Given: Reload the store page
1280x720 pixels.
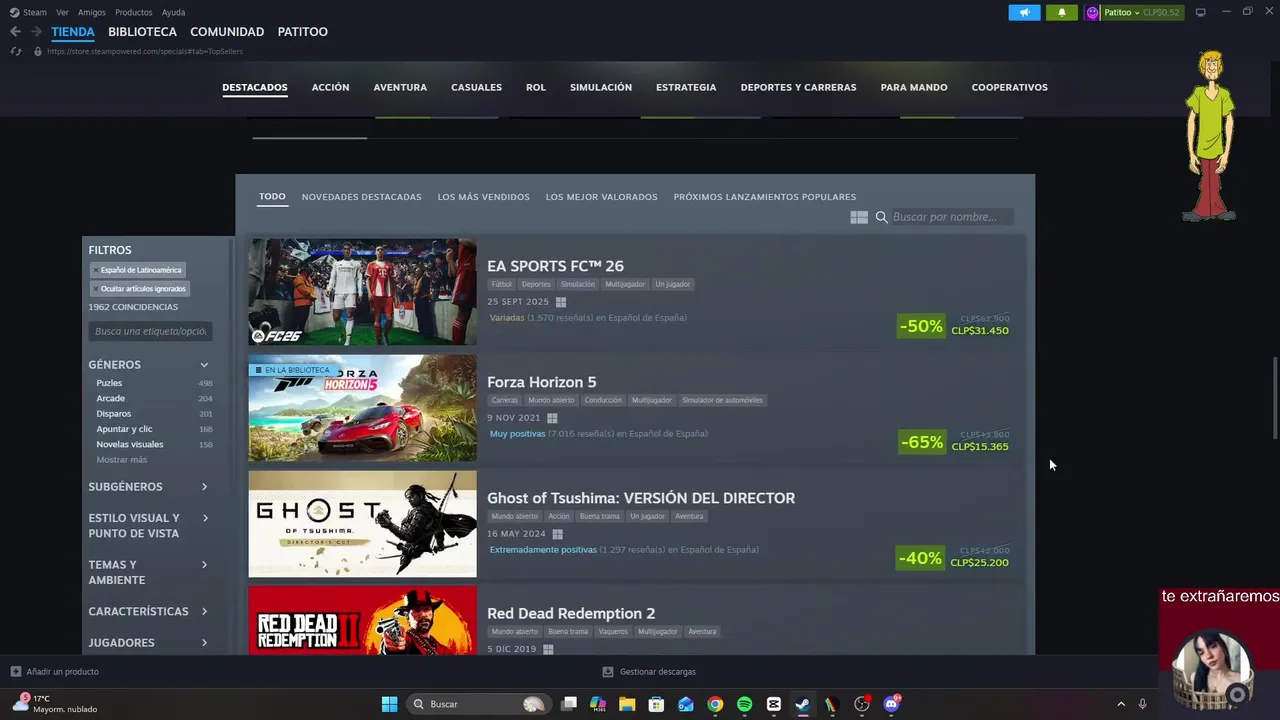Looking at the screenshot, I should (15, 51).
